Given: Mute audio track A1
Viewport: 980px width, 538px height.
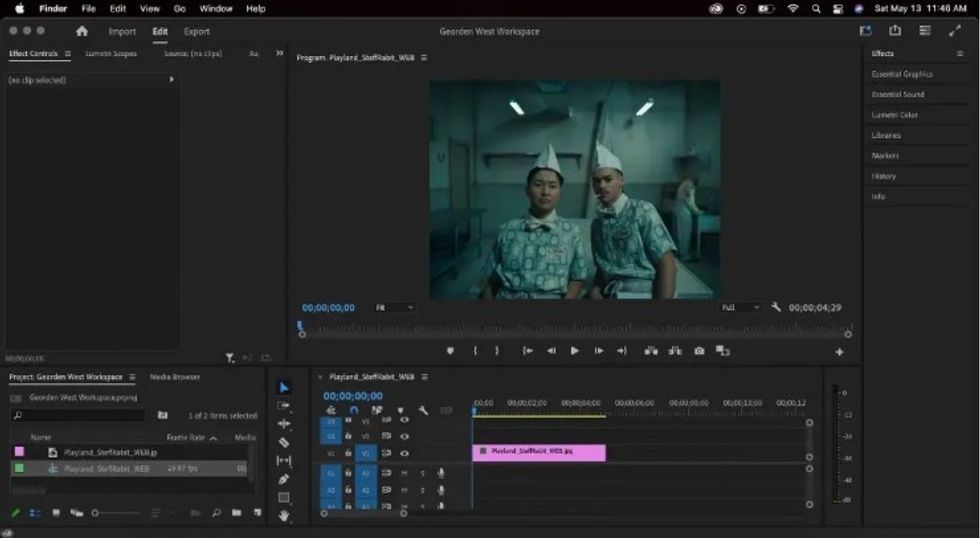Looking at the screenshot, I should click(x=404, y=473).
